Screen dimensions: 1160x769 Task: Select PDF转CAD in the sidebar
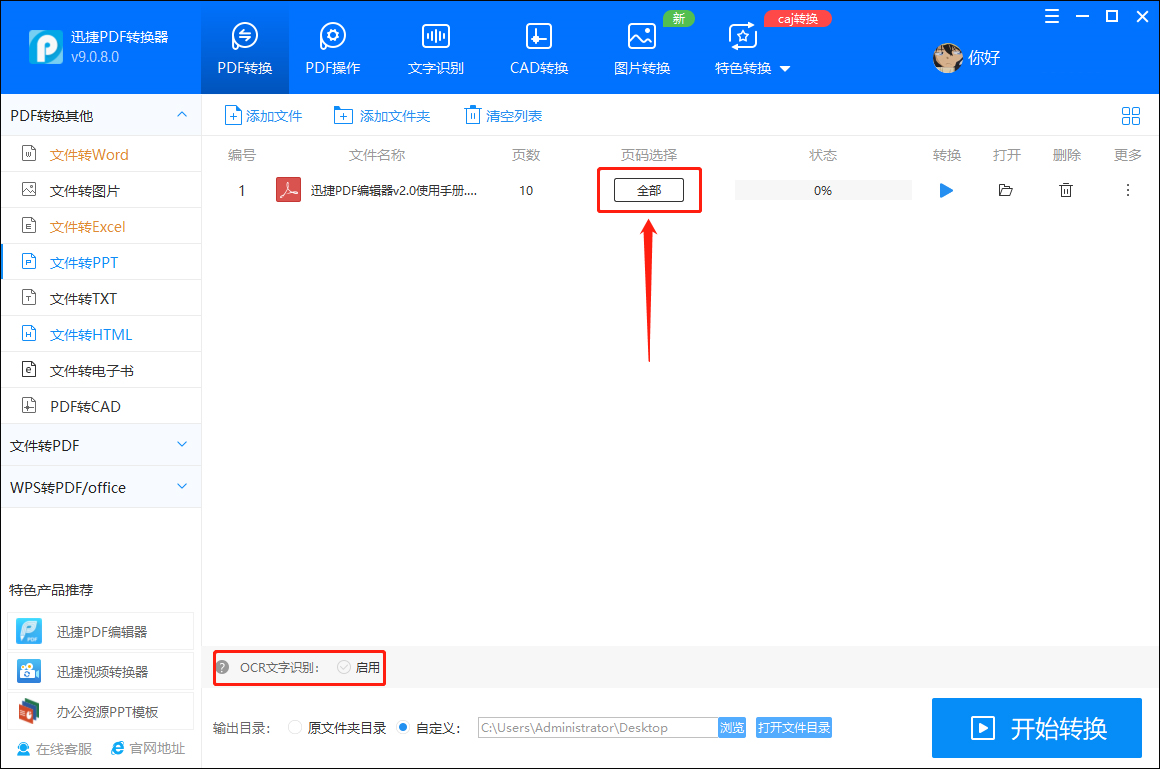(101, 406)
